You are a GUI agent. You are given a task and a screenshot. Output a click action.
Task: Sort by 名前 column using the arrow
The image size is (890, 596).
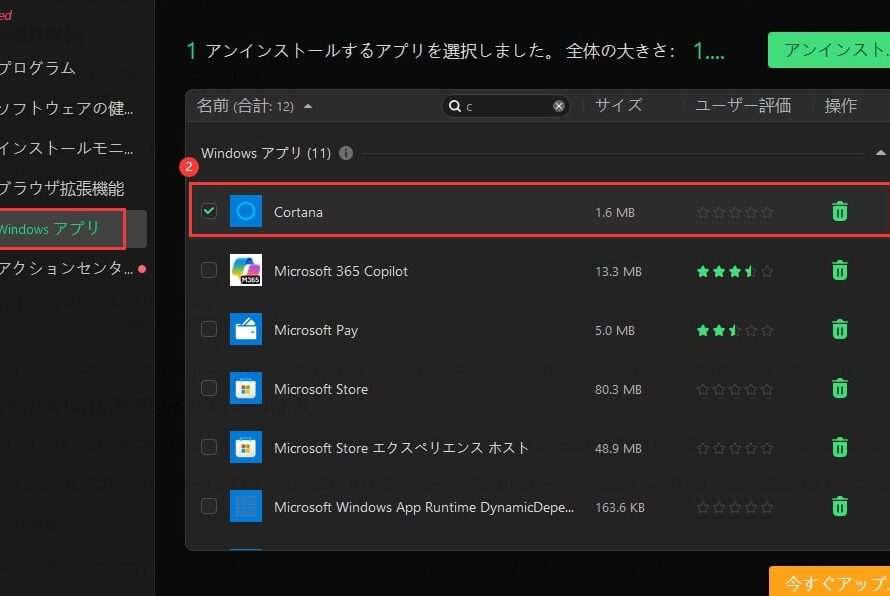(x=308, y=106)
